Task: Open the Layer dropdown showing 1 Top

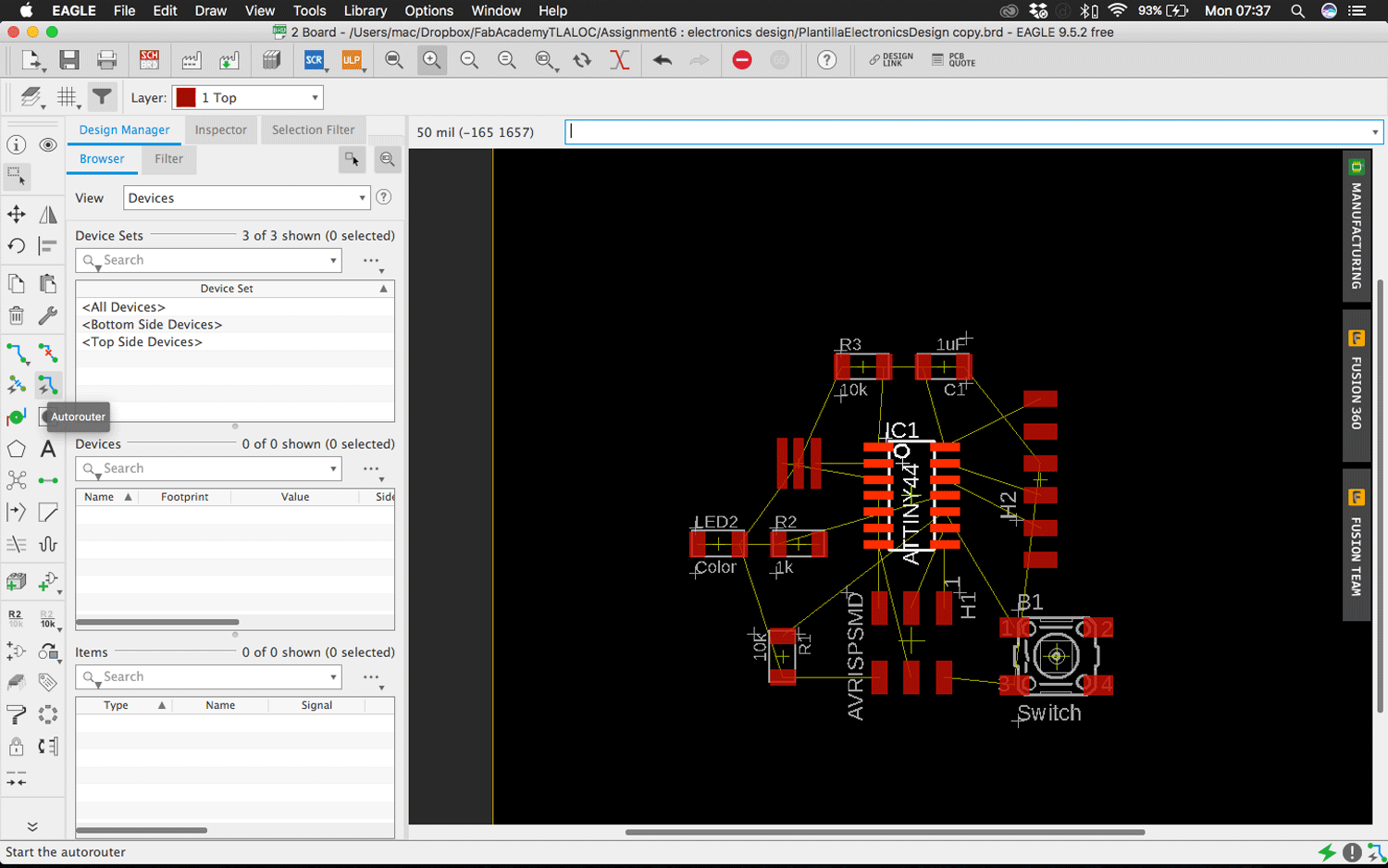Action: [x=247, y=97]
